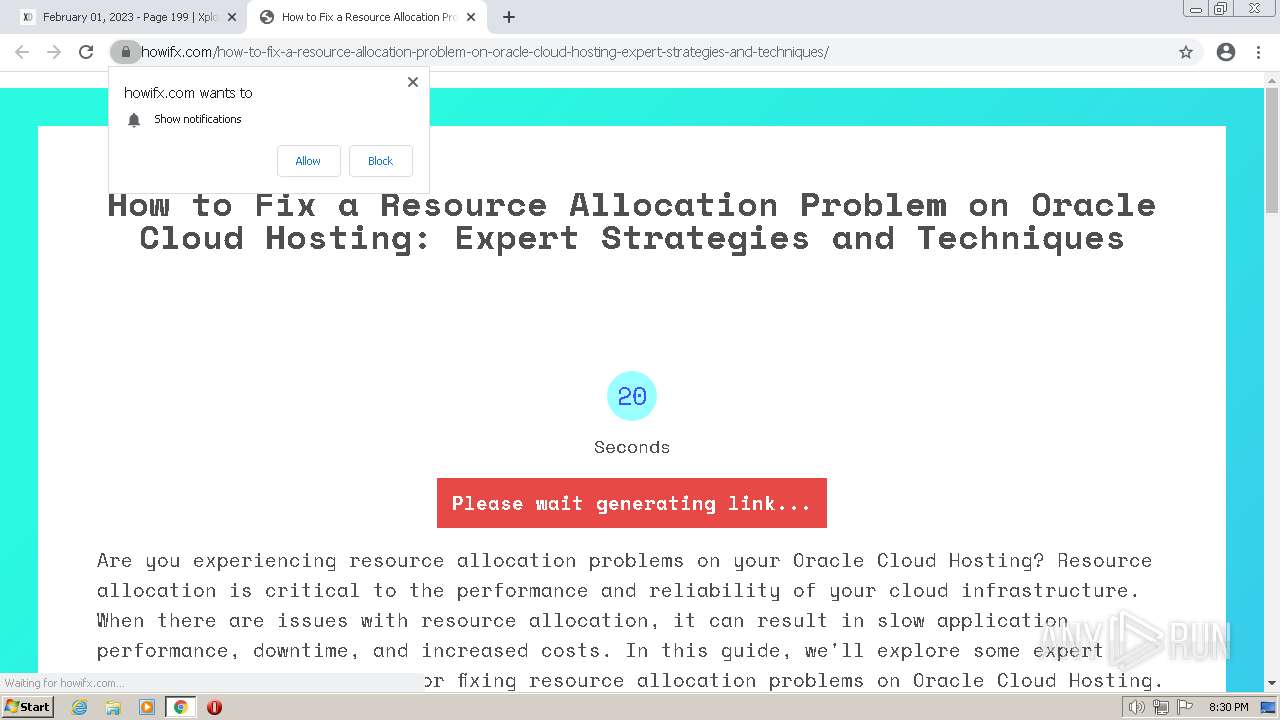Image resolution: width=1280 pixels, height=720 pixels.
Task: Close the February 01, 2023 tab
Action: pos(232,17)
